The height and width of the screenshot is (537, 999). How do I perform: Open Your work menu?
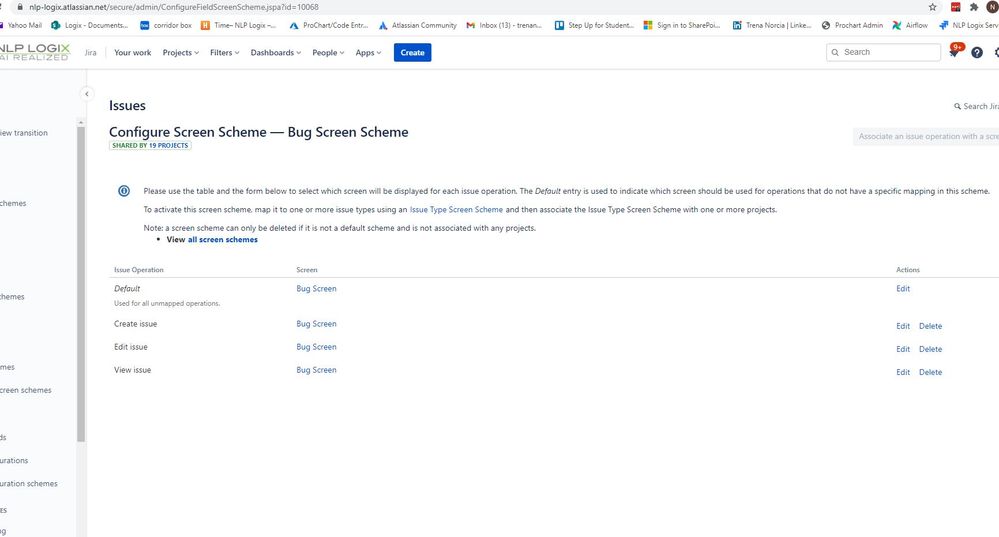(133, 52)
